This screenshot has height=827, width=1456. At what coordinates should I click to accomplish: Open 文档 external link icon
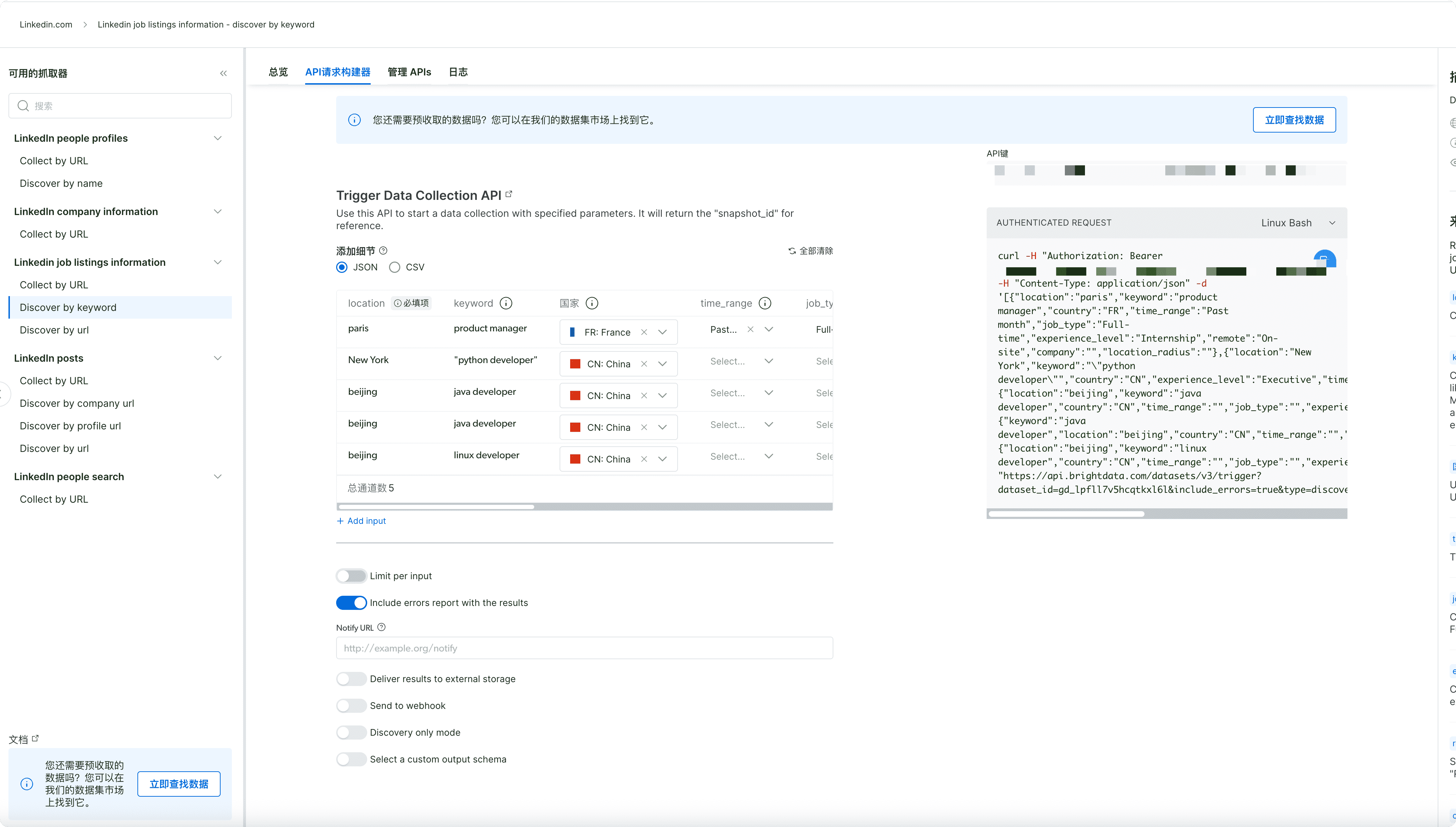pyautogui.click(x=35, y=739)
